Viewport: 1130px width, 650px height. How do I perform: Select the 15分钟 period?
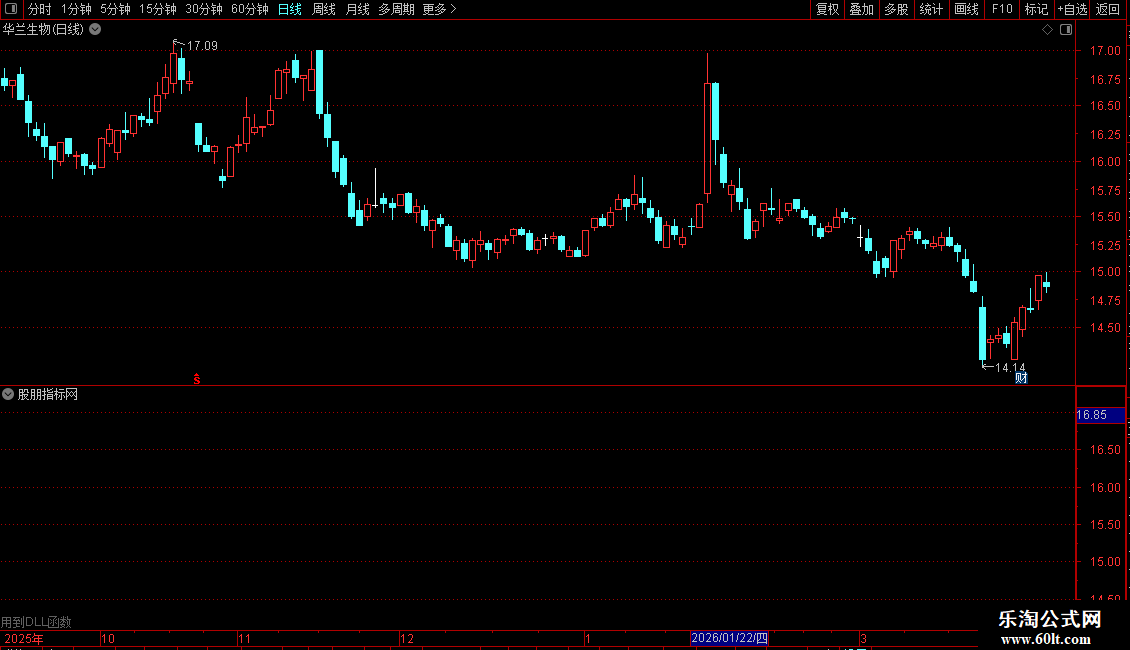157,9
